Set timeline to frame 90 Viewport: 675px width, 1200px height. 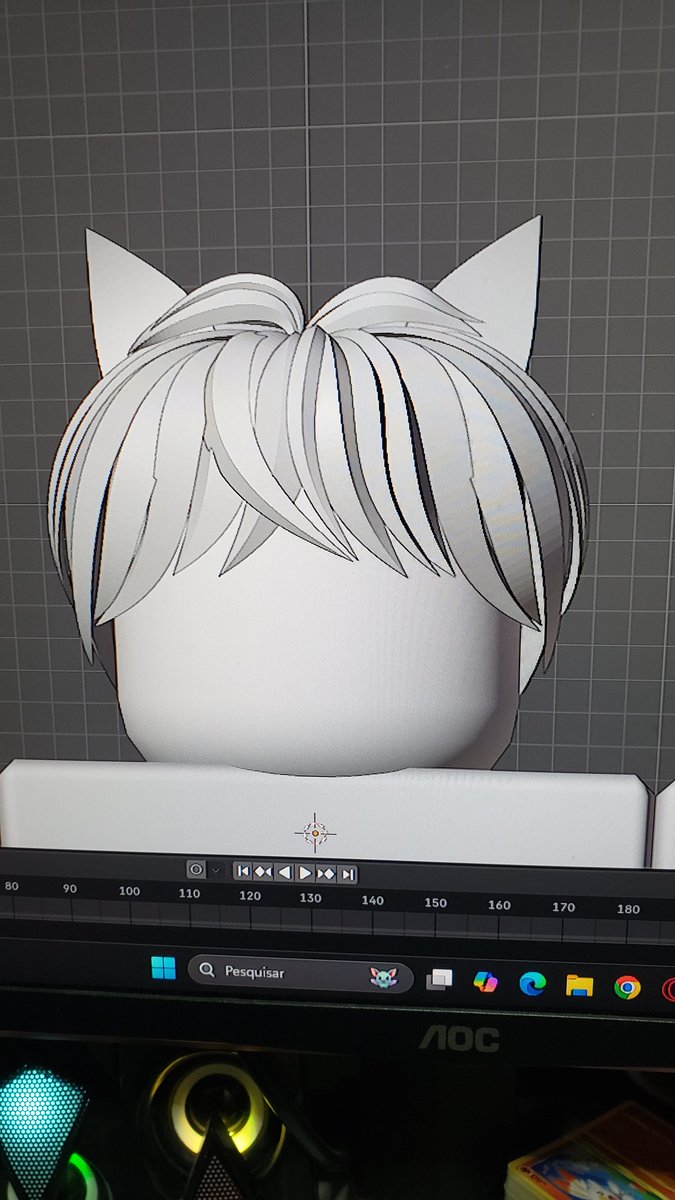click(69, 888)
